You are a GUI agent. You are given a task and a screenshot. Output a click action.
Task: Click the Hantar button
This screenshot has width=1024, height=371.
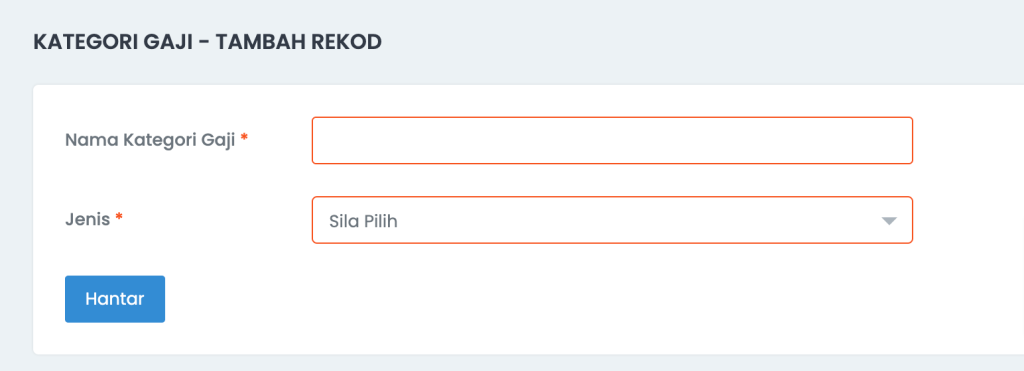pos(115,299)
